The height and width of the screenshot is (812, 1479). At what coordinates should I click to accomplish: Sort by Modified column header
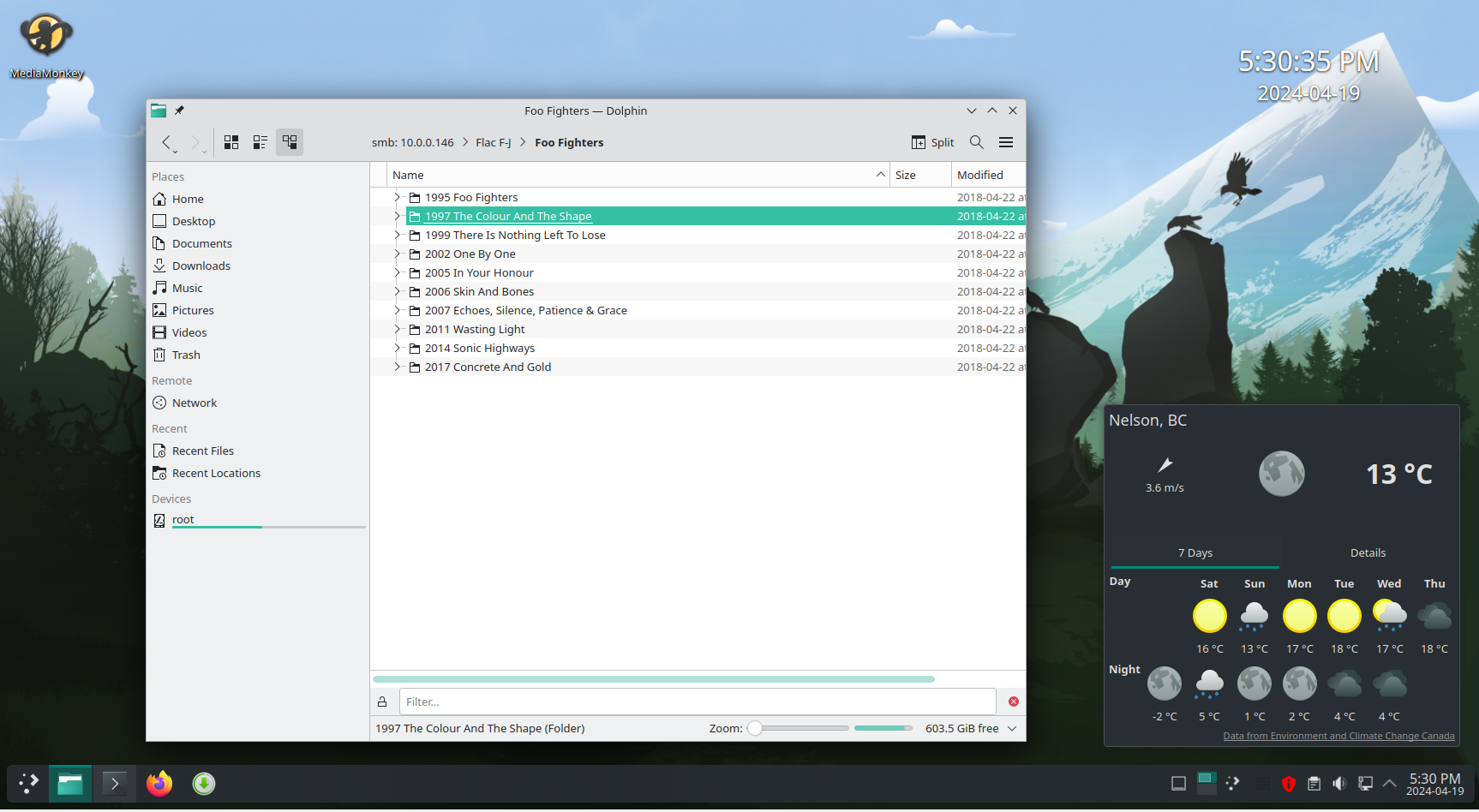pos(988,175)
